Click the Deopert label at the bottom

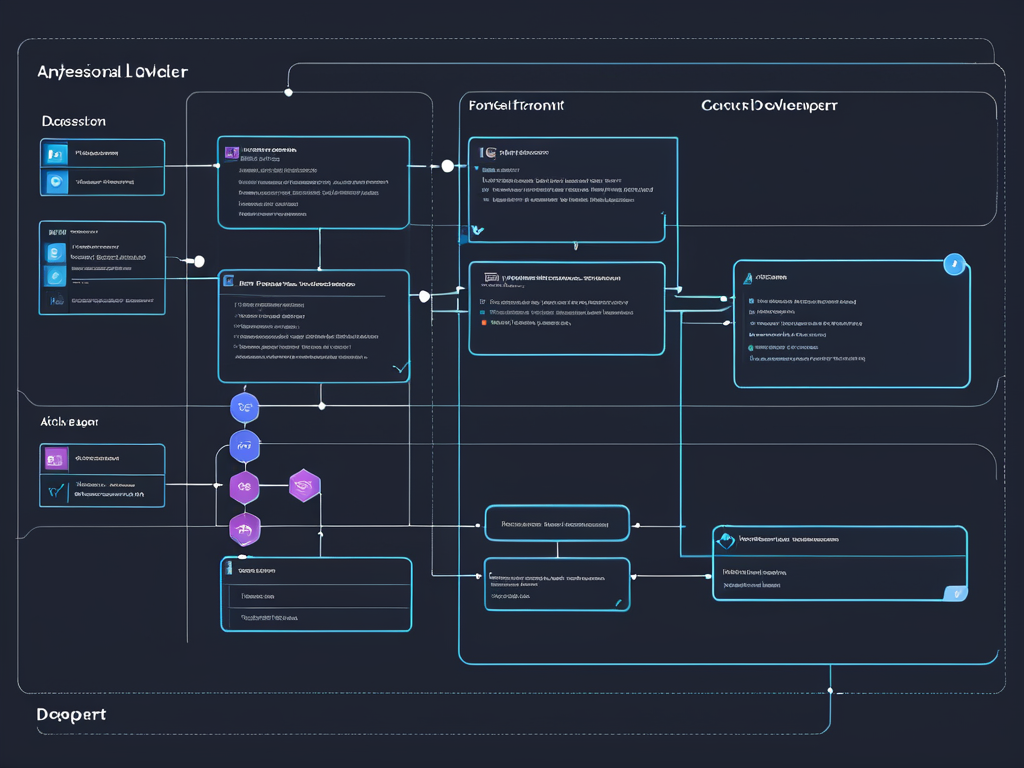coord(71,714)
